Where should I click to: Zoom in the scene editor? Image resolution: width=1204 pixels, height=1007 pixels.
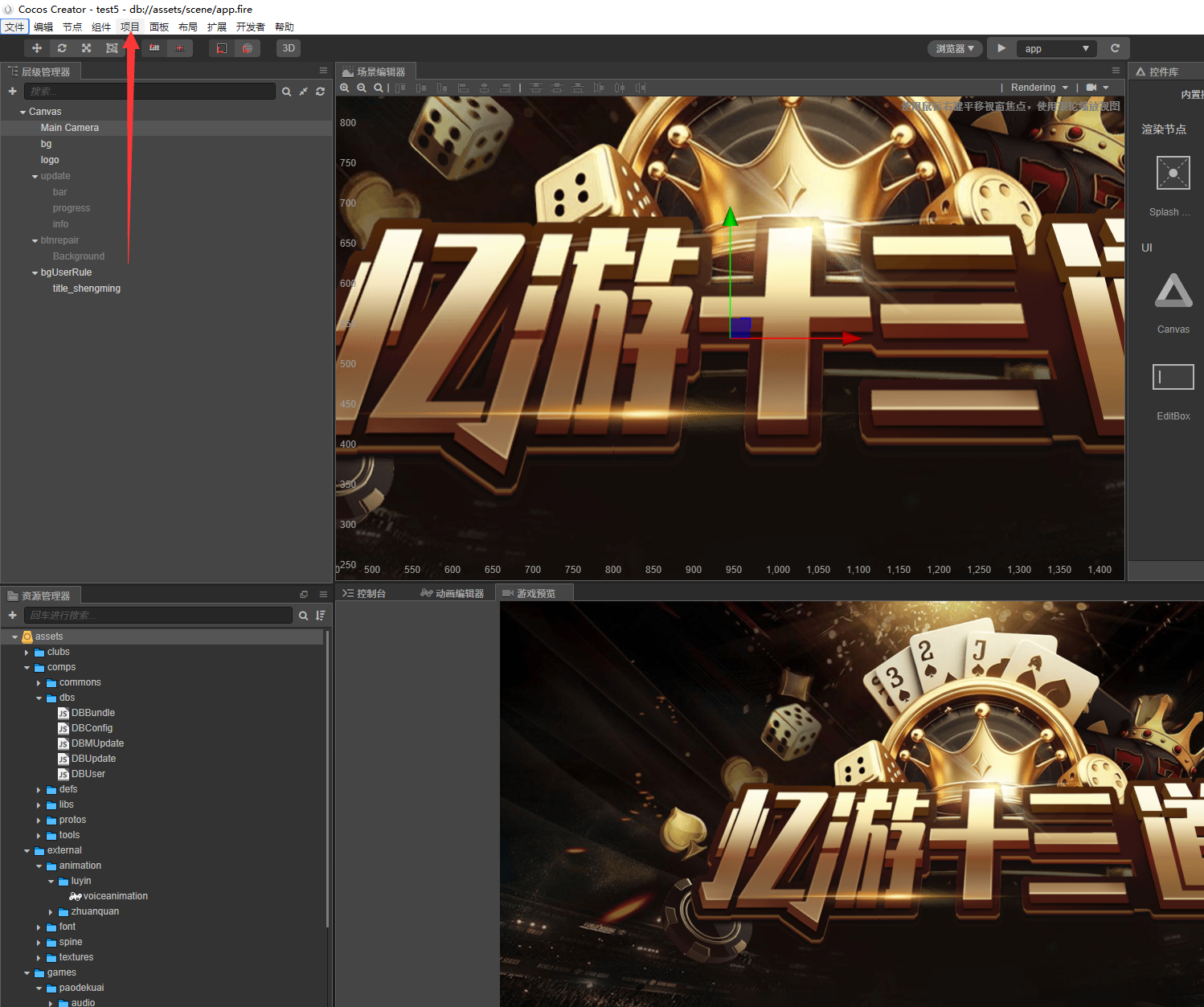(345, 88)
